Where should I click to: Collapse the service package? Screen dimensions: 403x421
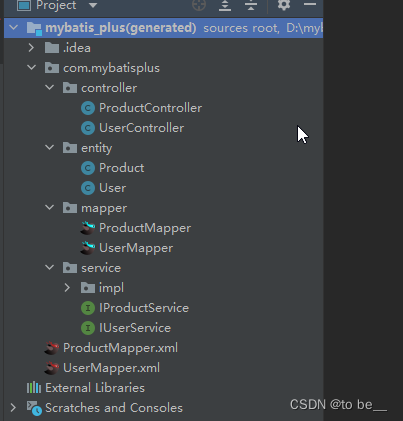pos(50,267)
